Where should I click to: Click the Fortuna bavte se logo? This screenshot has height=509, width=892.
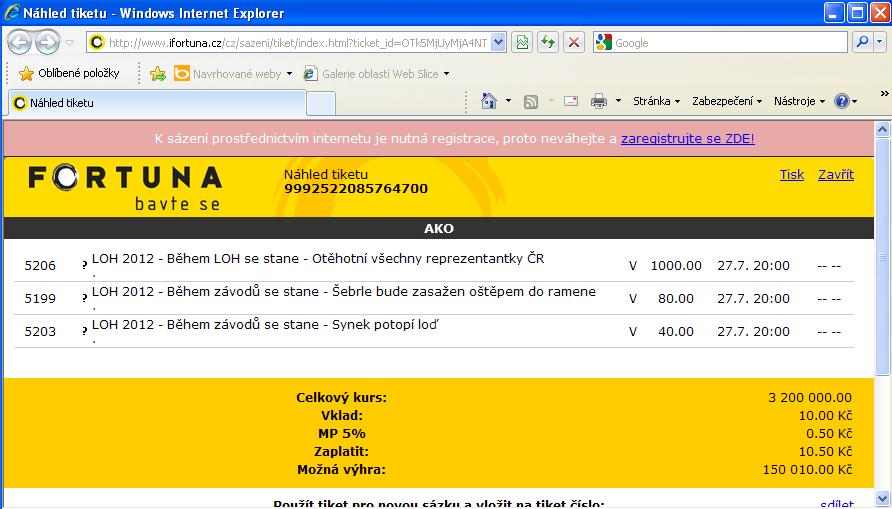(125, 187)
